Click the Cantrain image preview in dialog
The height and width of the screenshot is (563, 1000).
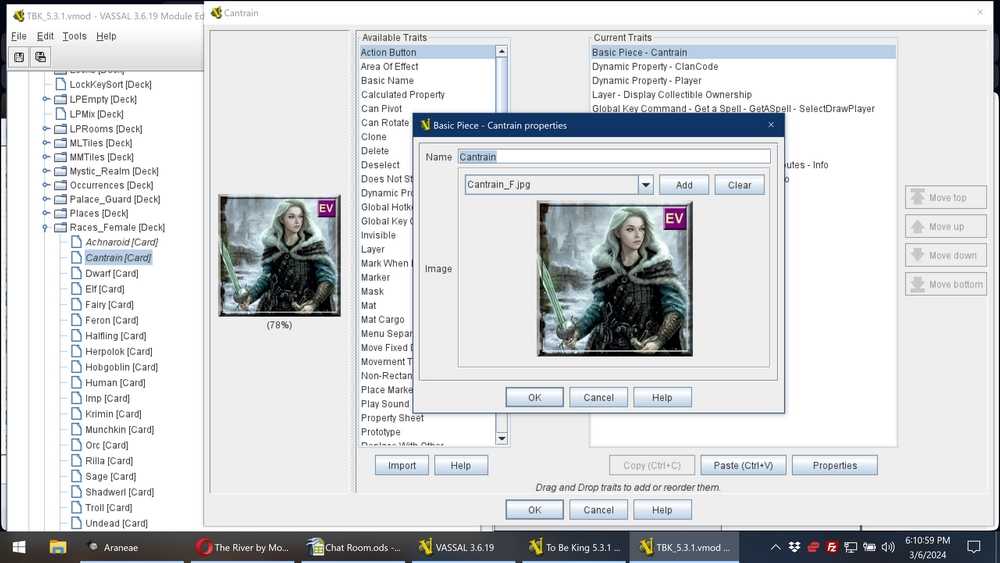pos(615,279)
